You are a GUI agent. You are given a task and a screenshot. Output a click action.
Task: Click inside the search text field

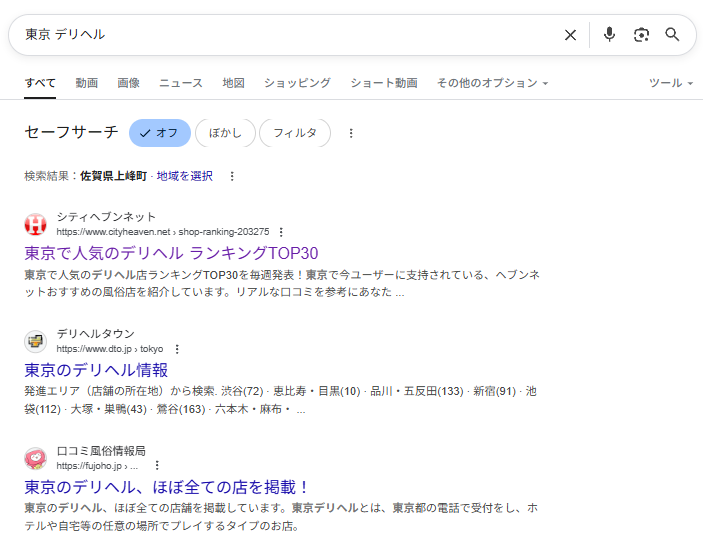coord(280,35)
